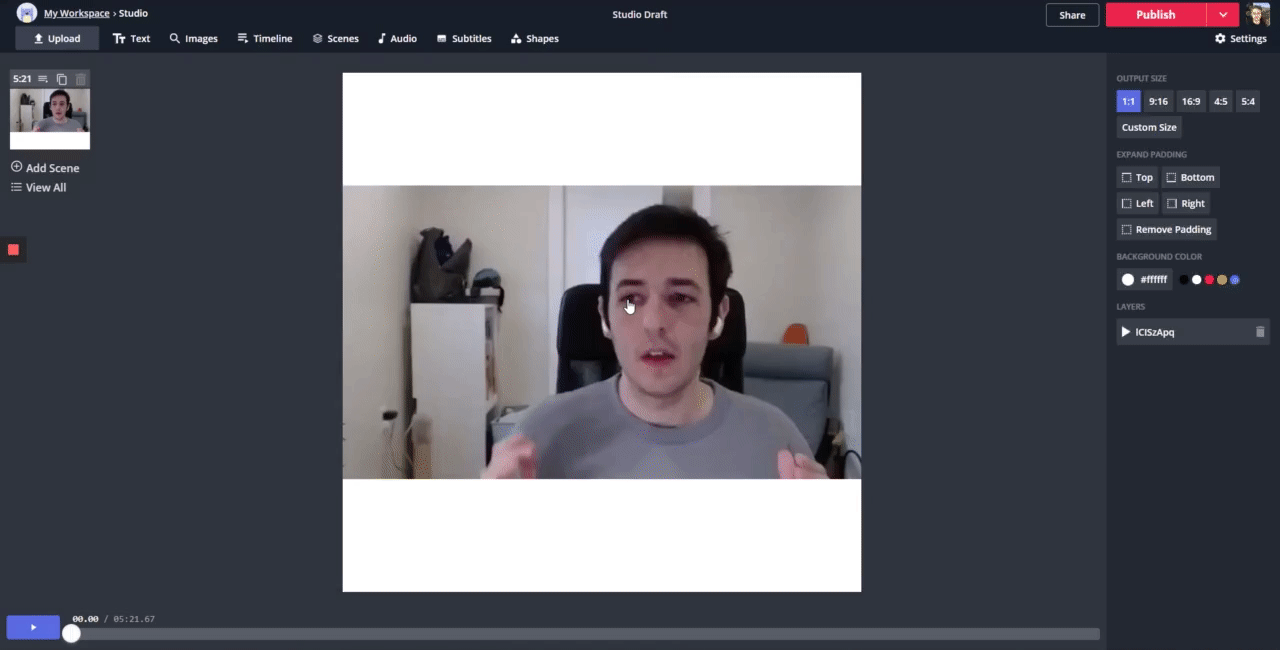The image size is (1280, 650).
Task: Delete the scene with trash icon
Action: click(81, 79)
